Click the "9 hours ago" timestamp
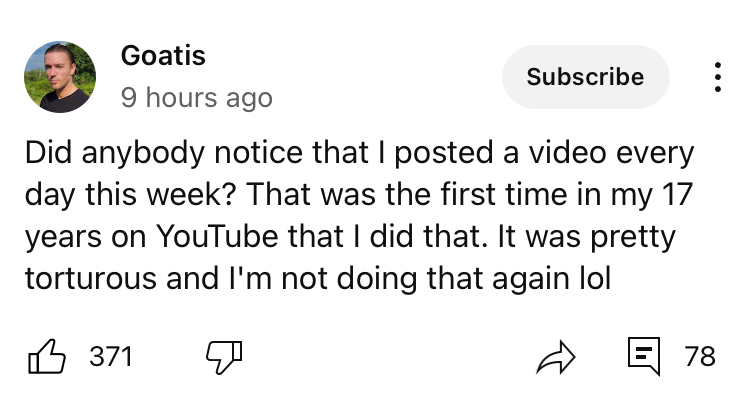Screen dimensions: 750x414 pyautogui.click(x=196, y=98)
